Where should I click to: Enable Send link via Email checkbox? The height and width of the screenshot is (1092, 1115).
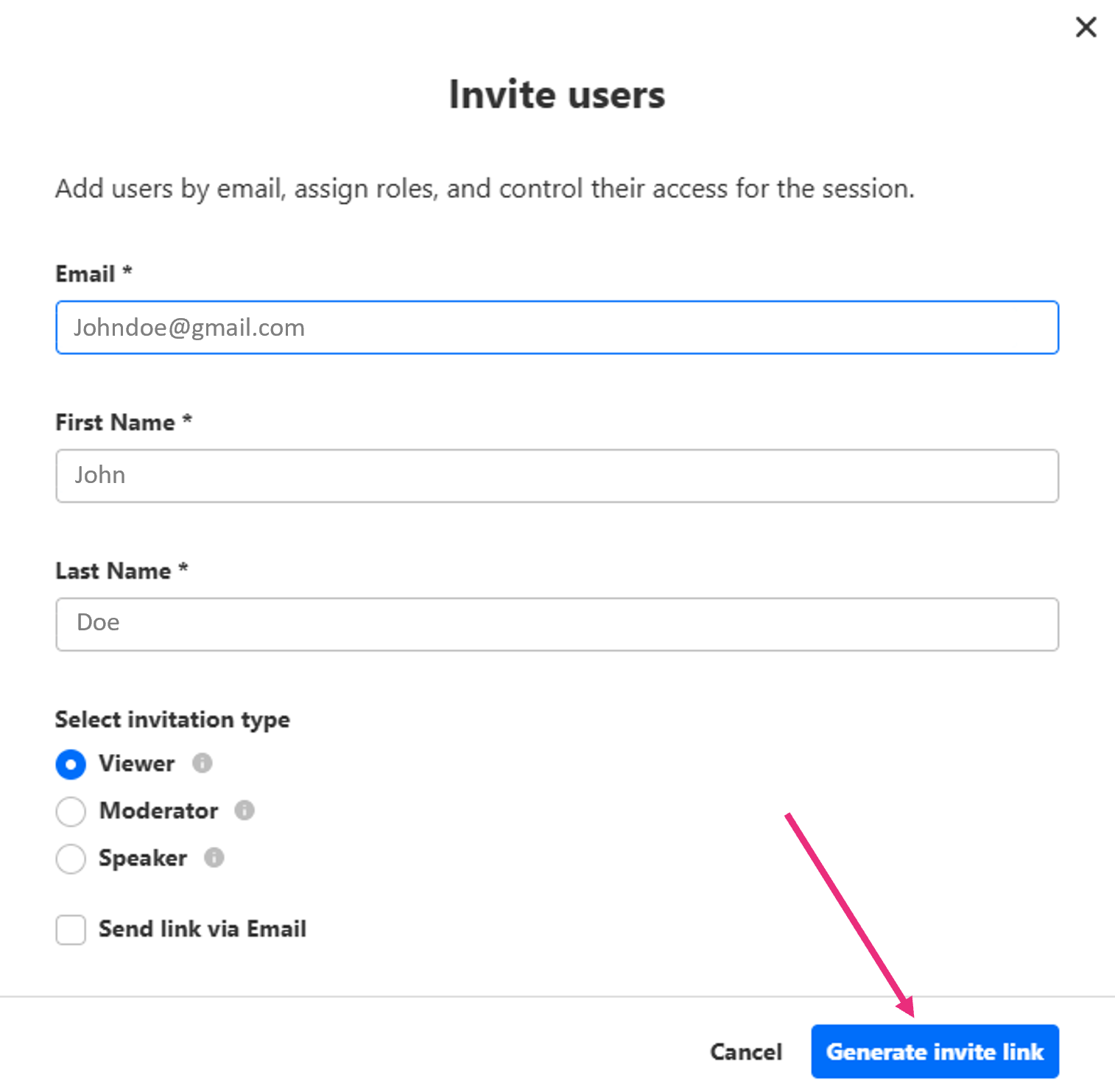pos(71,930)
